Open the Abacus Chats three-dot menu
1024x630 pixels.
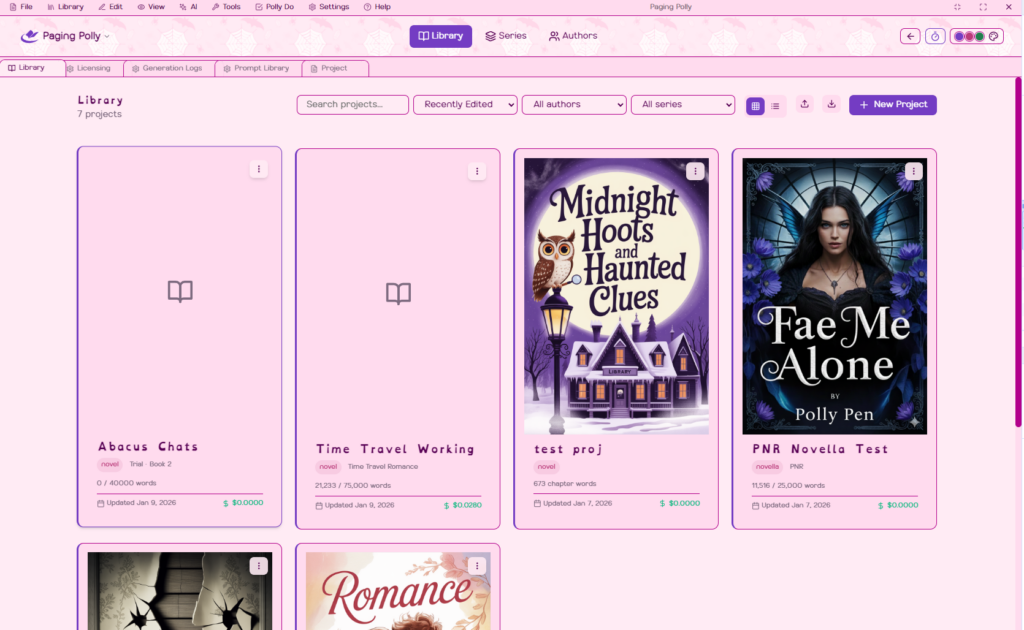coord(259,169)
